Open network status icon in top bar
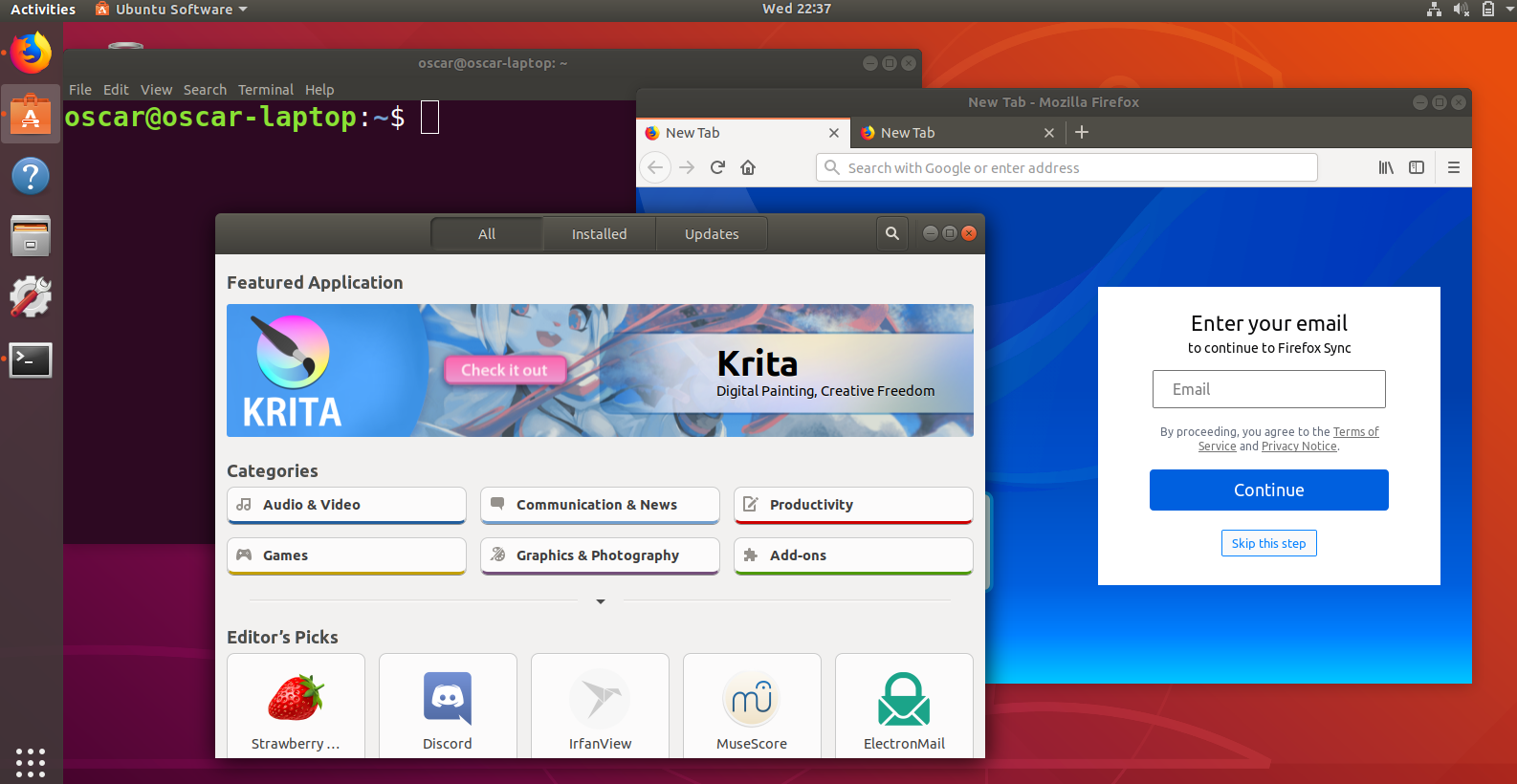1517x784 pixels. tap(1434, 9)
